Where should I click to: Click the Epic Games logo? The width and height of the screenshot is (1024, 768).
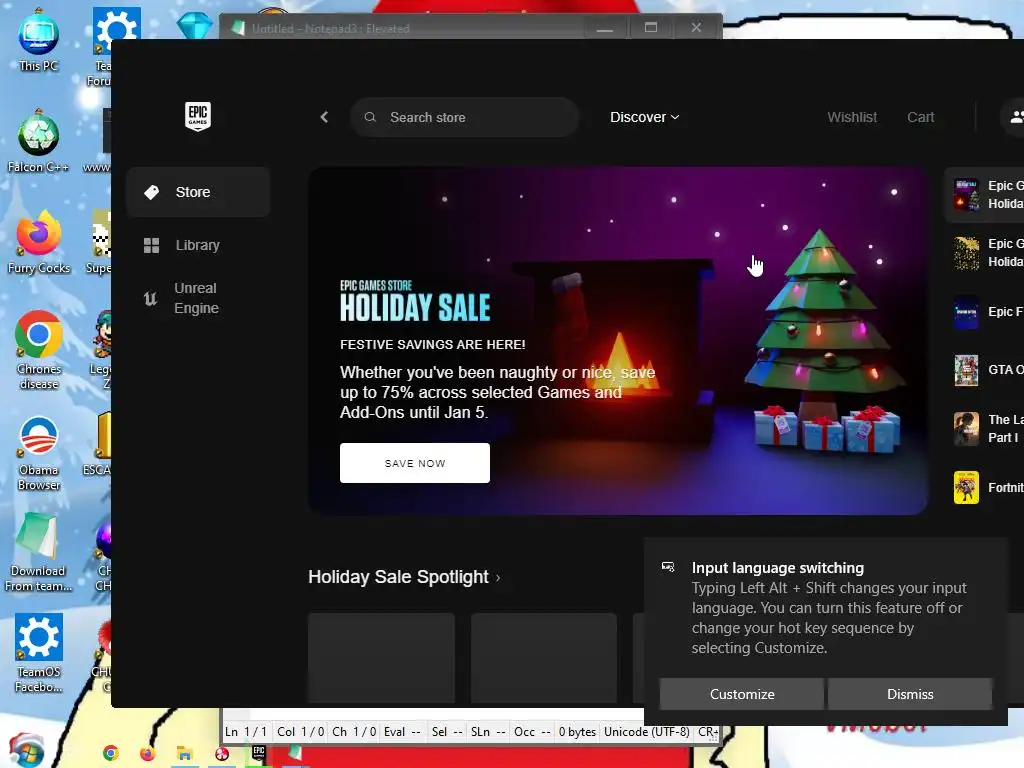[x=197, y=116]
